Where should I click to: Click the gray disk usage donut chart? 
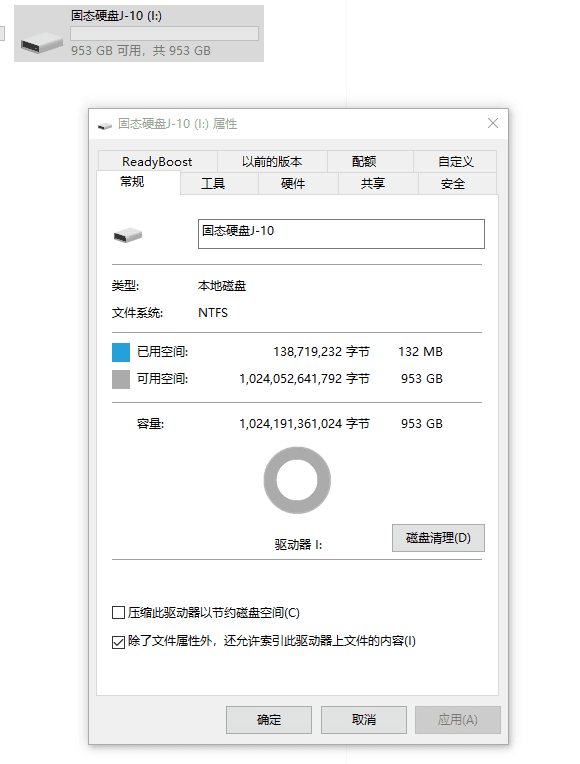[x=297, y=480]
